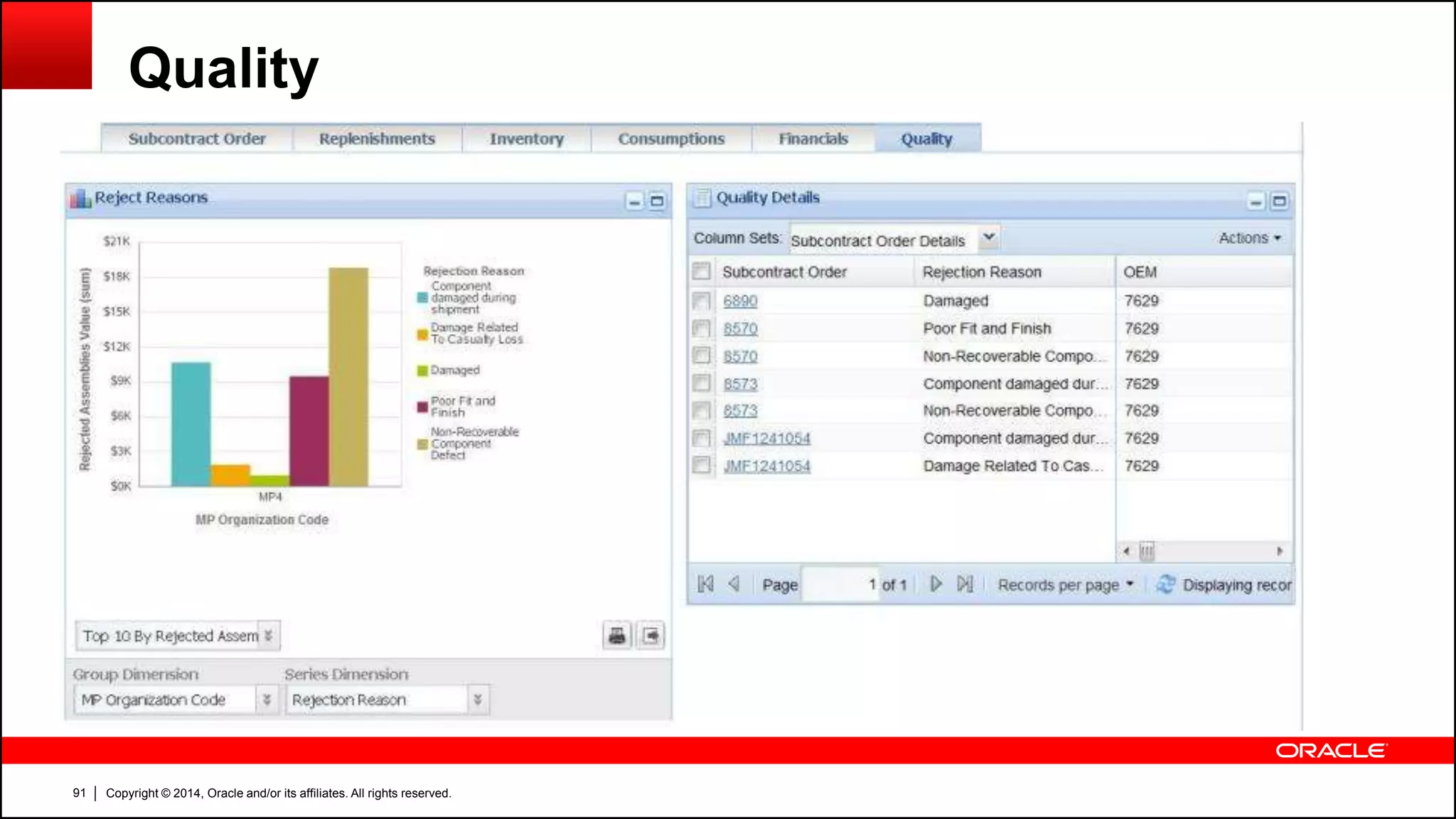The image size is (1456, 819).
Task: Open the 8570 link for Non-Recoverable Compo
Action: pyautogui.click(x=740, y=356)
